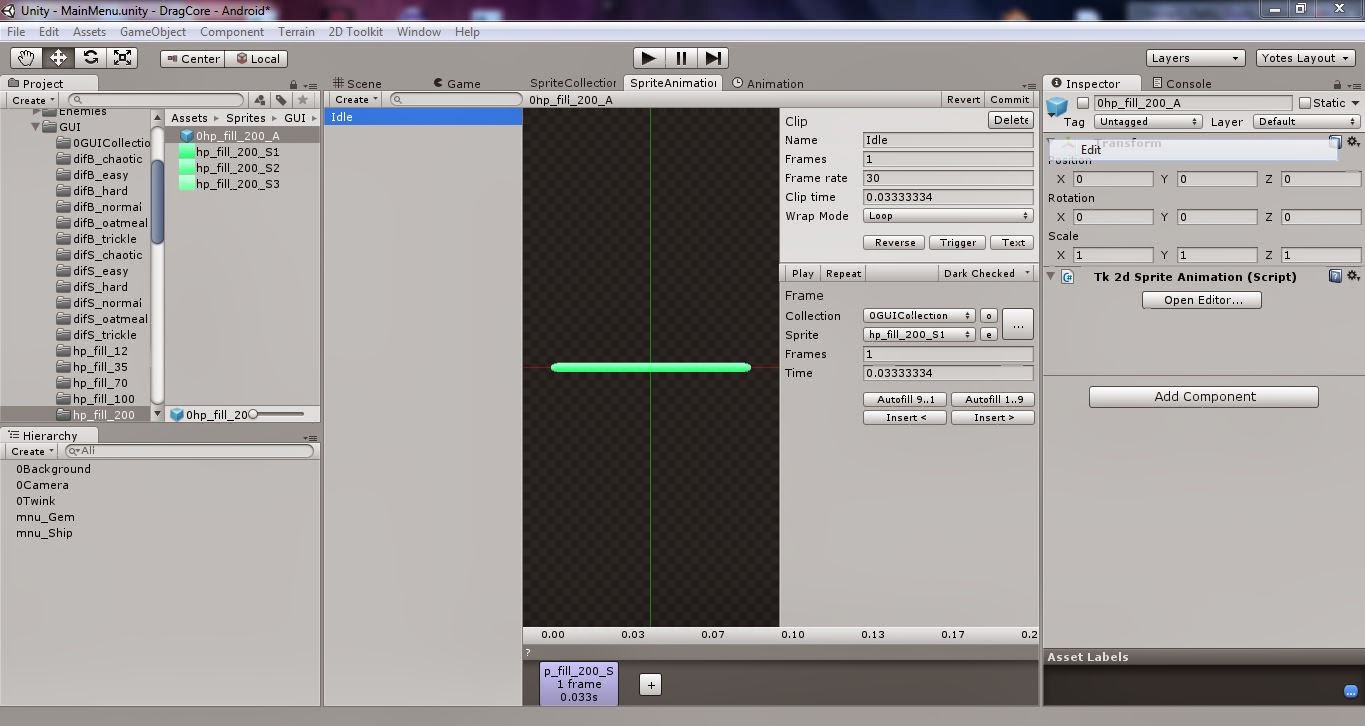Click the Commit button
The height and width of the screenshot is (726, 1365).
click(1010, 100)
